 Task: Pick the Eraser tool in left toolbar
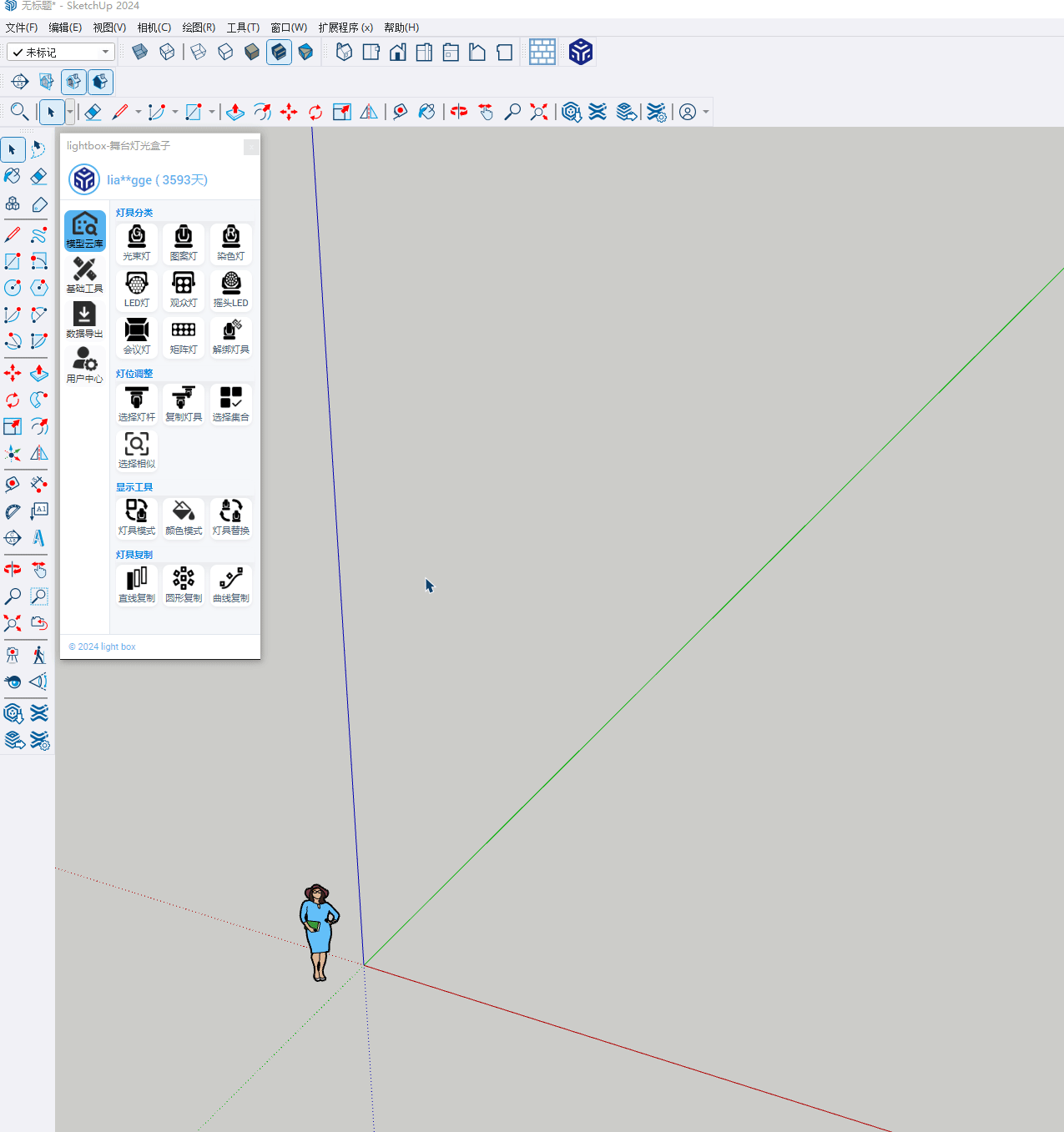point(39,176)
